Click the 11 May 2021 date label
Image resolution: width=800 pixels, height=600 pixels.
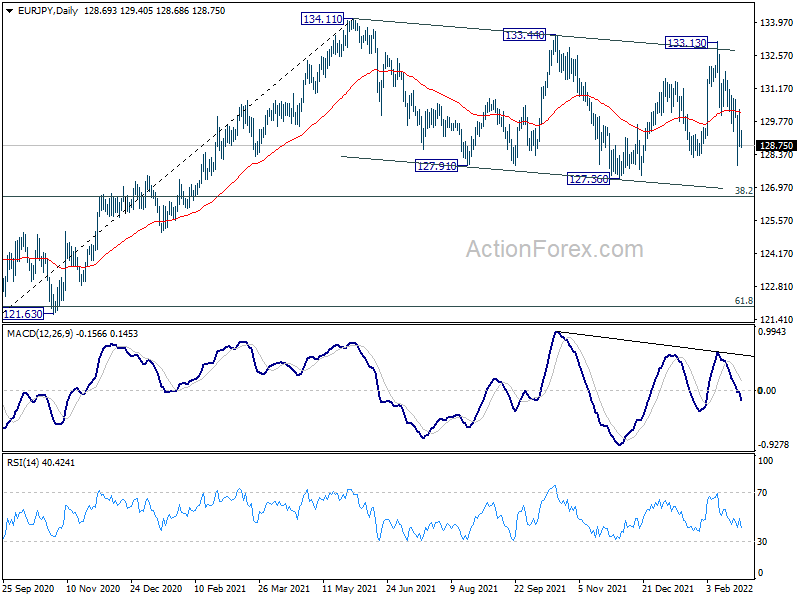[349, 589]
